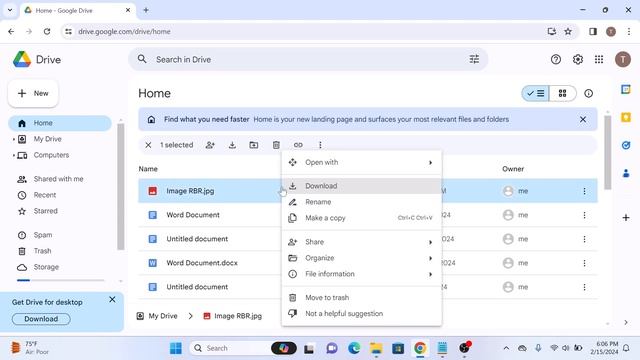The image size is (640, 360).
Task: Click download icon in selection toolbar
Action: (x=232, y=145)
